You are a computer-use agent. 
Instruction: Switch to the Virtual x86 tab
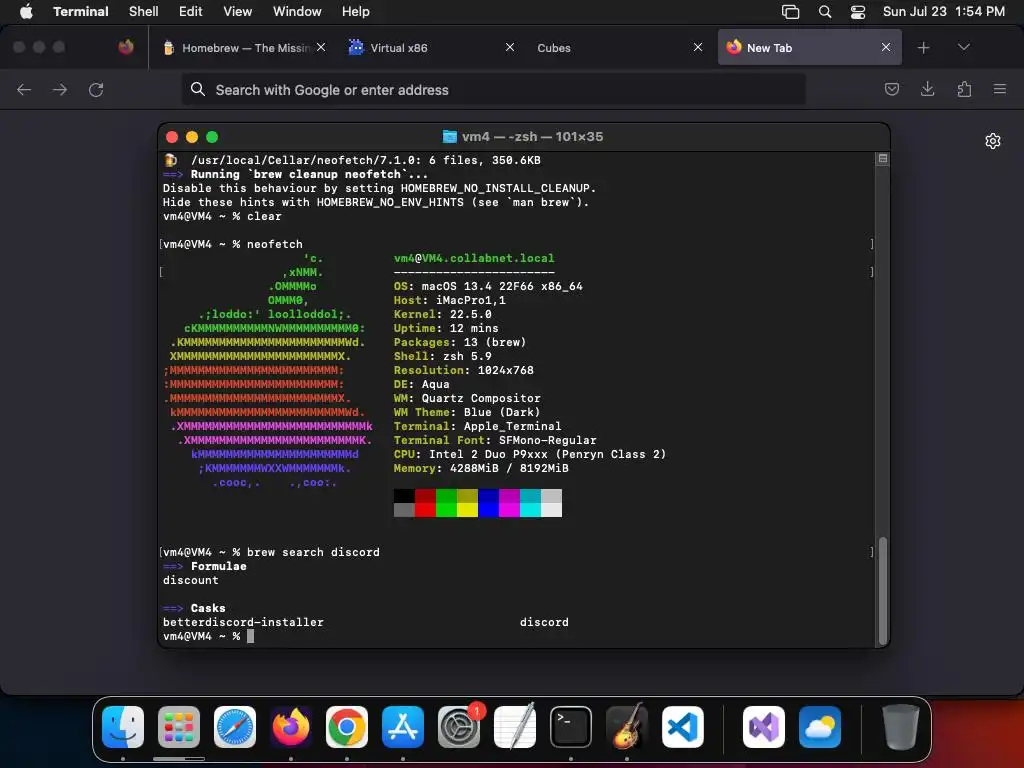click(x=432, y=48)
